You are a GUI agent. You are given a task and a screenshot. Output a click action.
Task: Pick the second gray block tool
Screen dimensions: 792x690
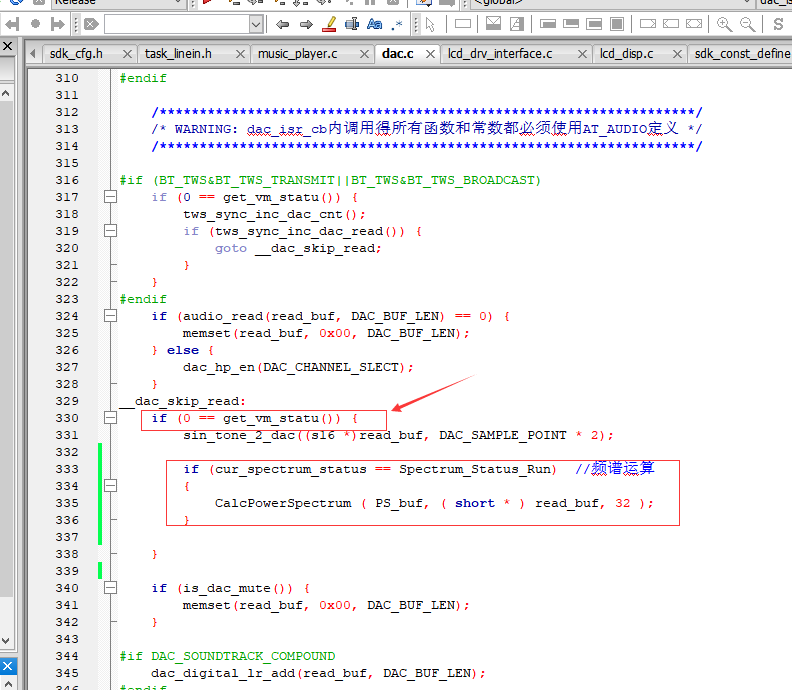(x=571, y=24)
